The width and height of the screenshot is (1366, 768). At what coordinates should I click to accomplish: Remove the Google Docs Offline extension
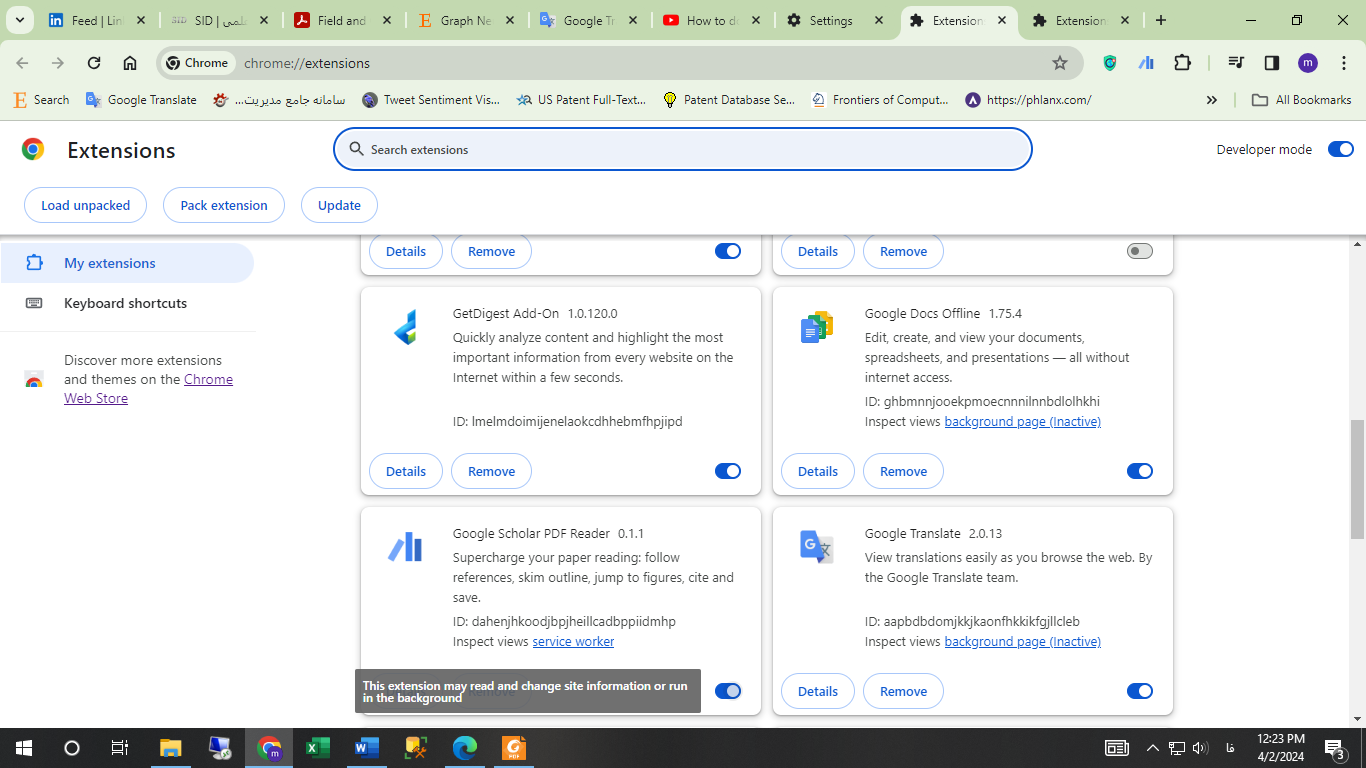click(903, 471)
